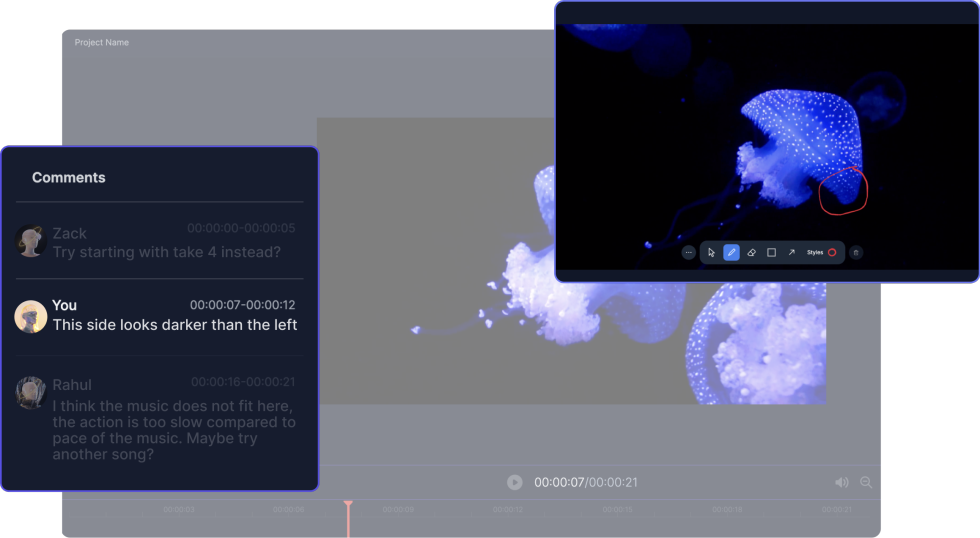Select the cursor pointer tool
Screen dimensions: 980x538
(x=711, y=253)
